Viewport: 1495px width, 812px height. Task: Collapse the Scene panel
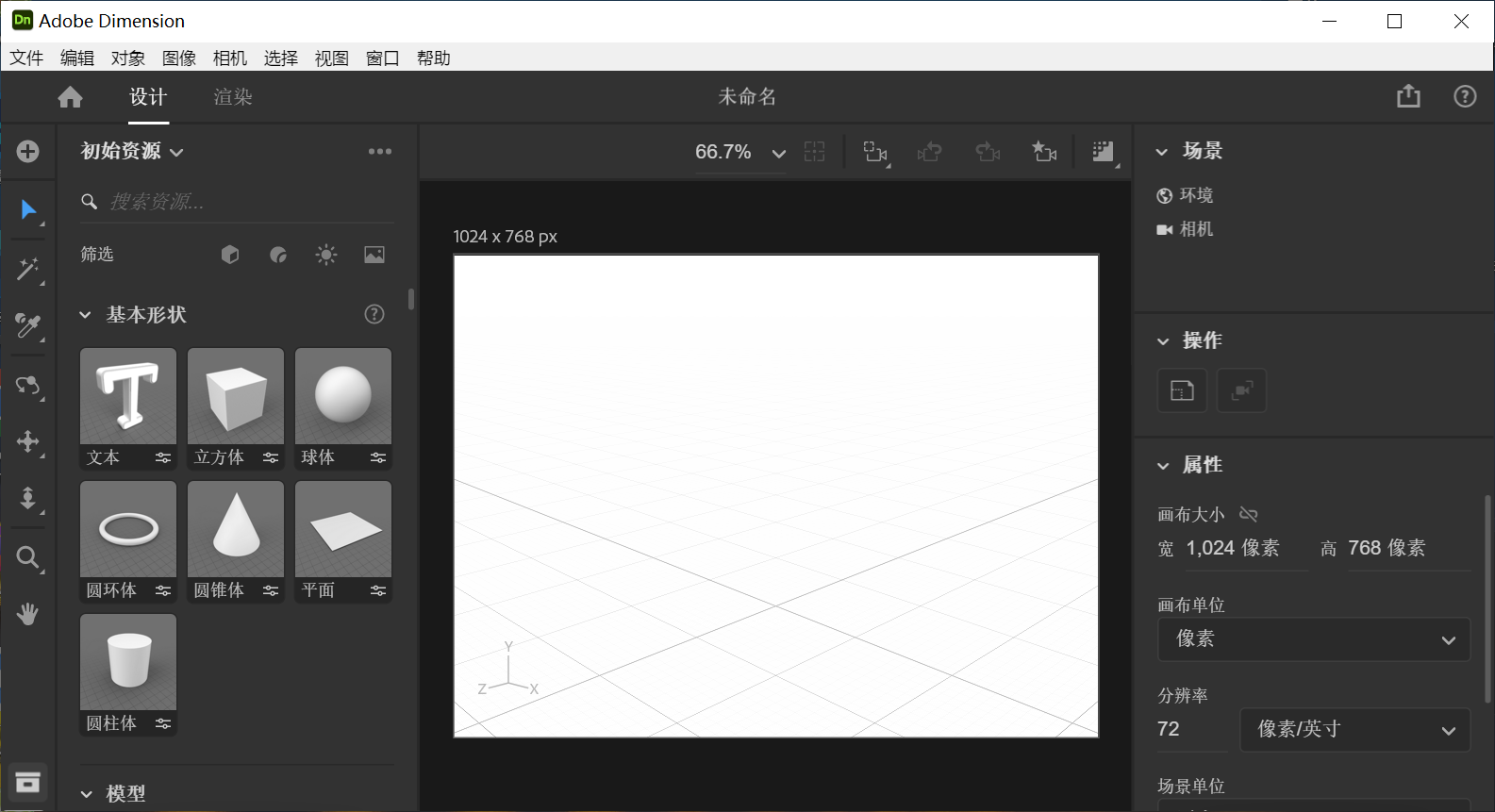coord(1162,152)
